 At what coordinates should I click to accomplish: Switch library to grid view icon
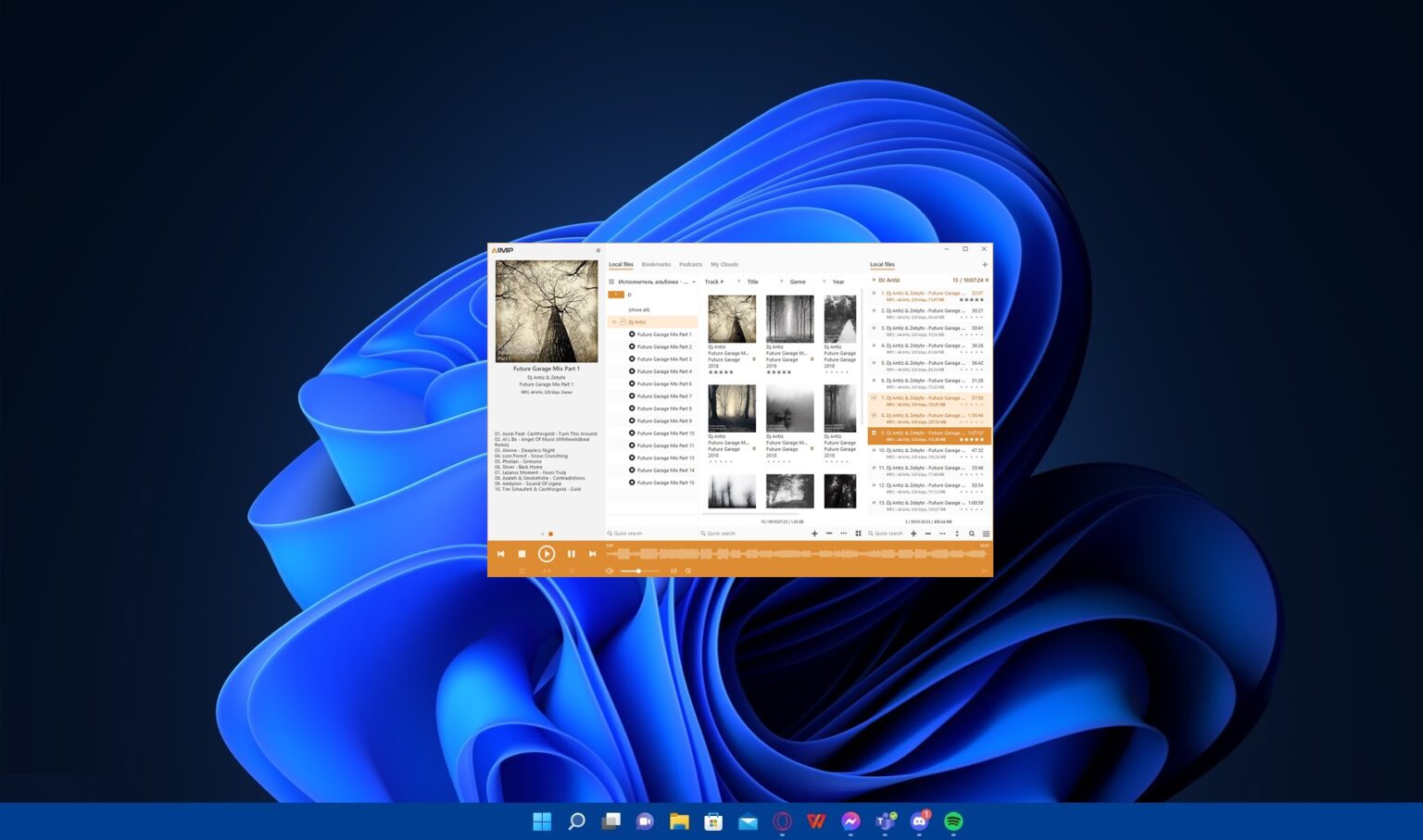click(x=858, y=533)
